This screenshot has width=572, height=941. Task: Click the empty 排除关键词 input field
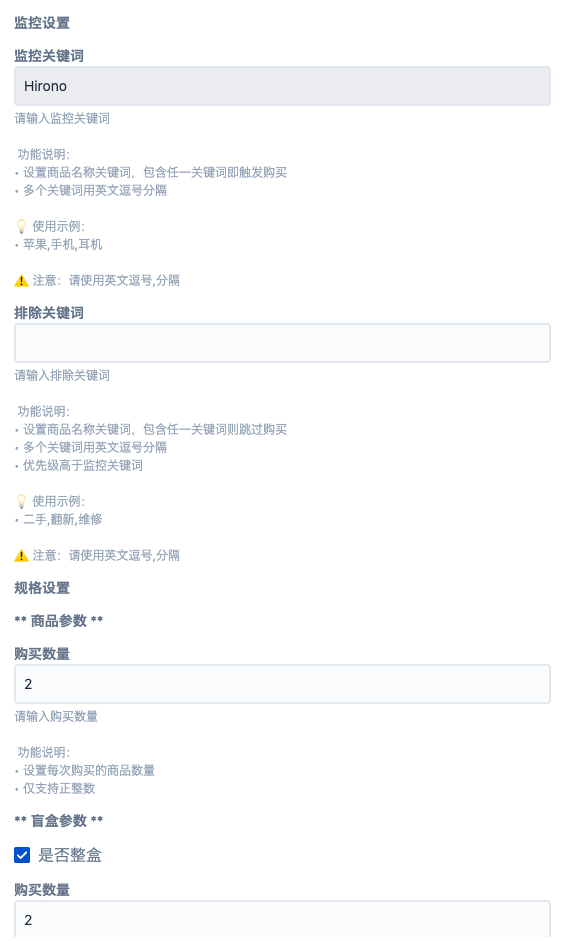(282, 343)
